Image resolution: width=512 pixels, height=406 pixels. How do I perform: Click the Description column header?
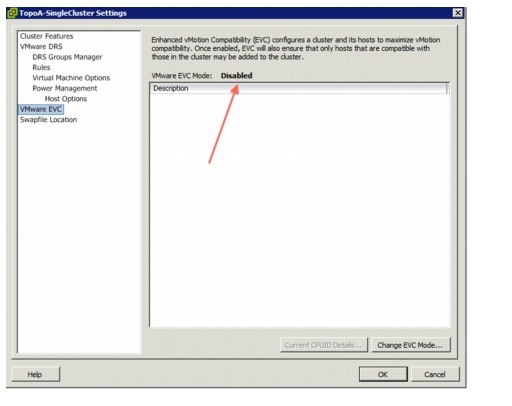298,88
